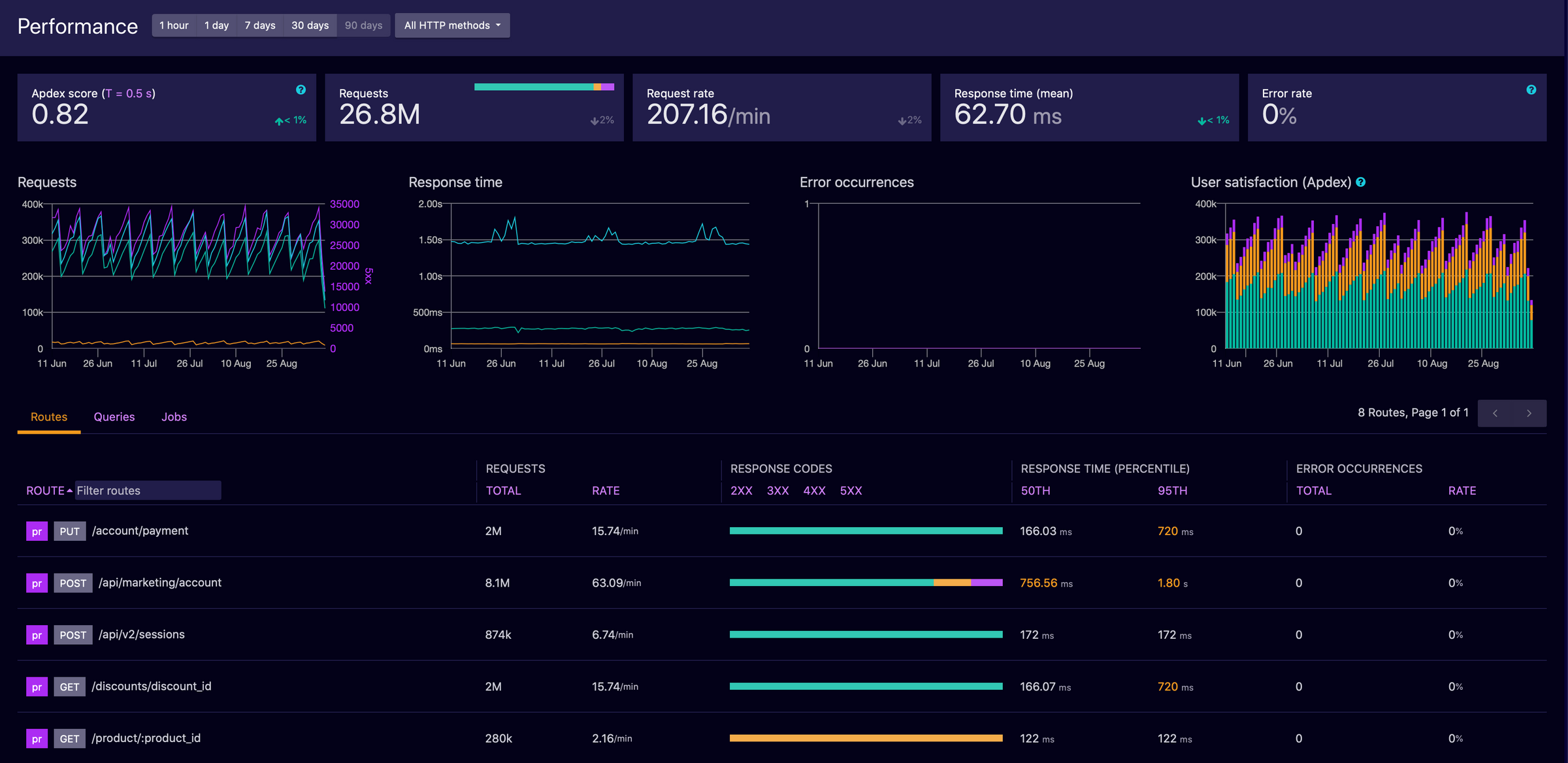Screen dimensions: 1568x763
Task: Open the Jobs tab
Action: (174, 417)
